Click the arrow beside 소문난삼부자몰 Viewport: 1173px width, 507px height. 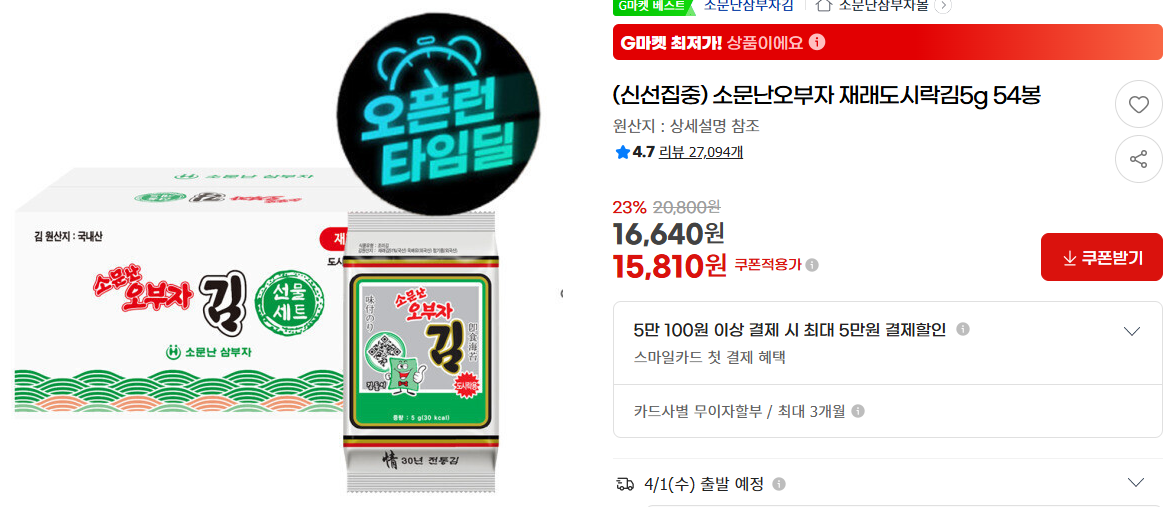[943, 6]
